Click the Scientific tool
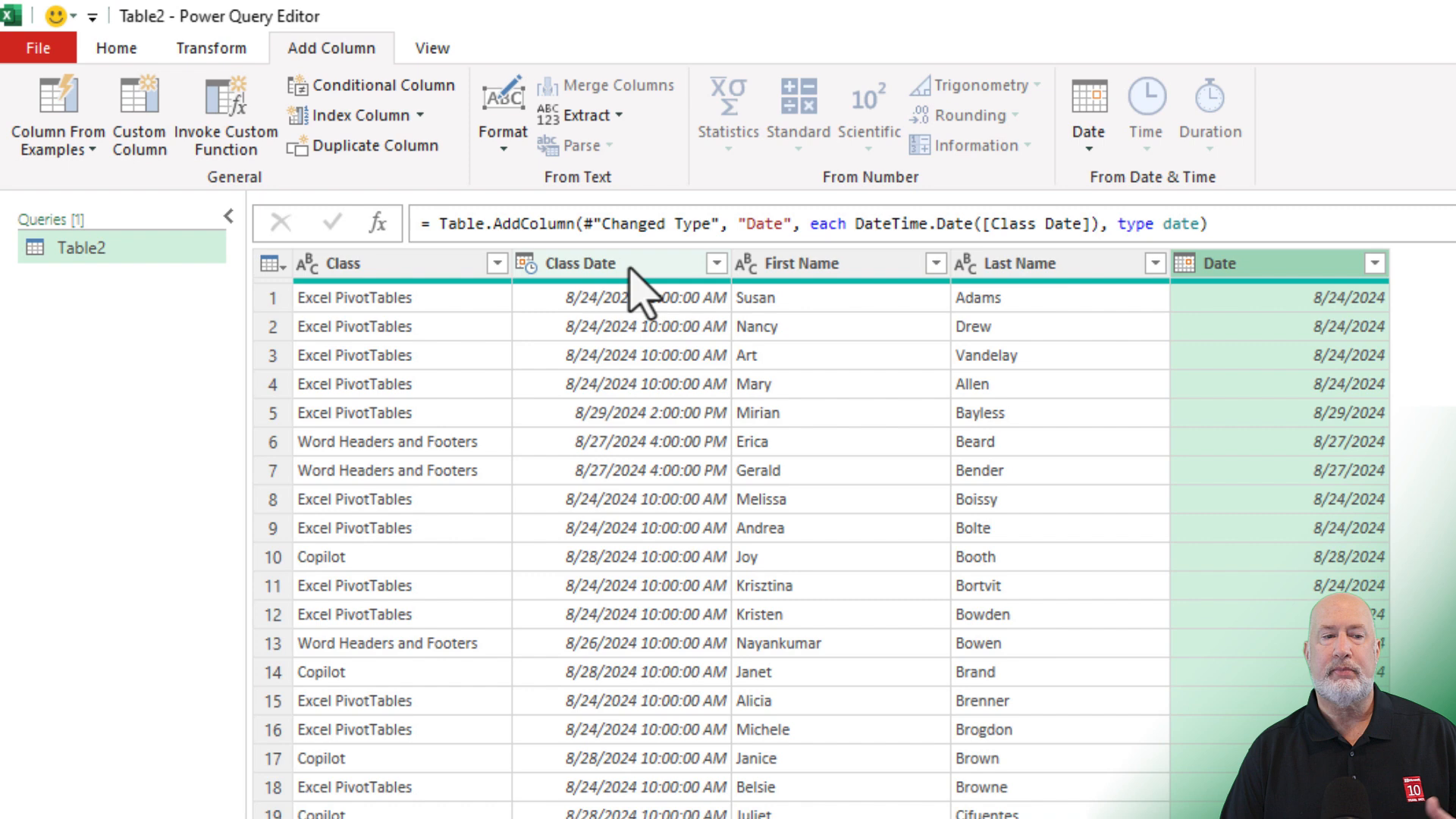 coord(869,115)
